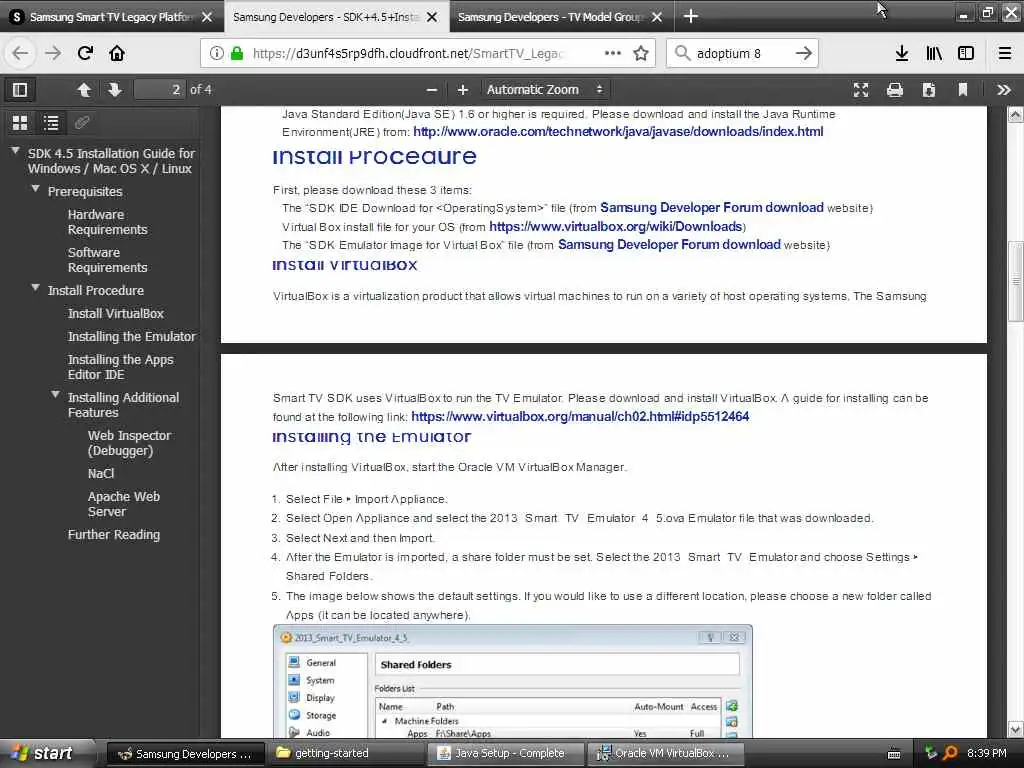Open a new browser tab
This screenshot has width=1024, height=768.
tap(691, 17)
